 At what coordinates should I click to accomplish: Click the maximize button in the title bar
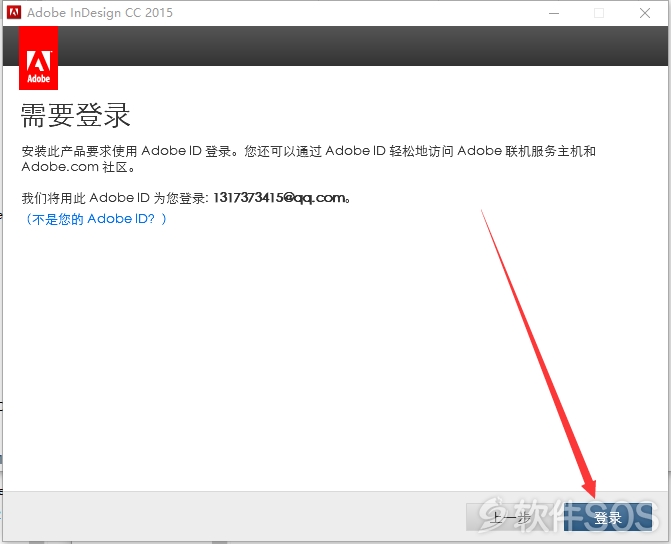point(599,13)
